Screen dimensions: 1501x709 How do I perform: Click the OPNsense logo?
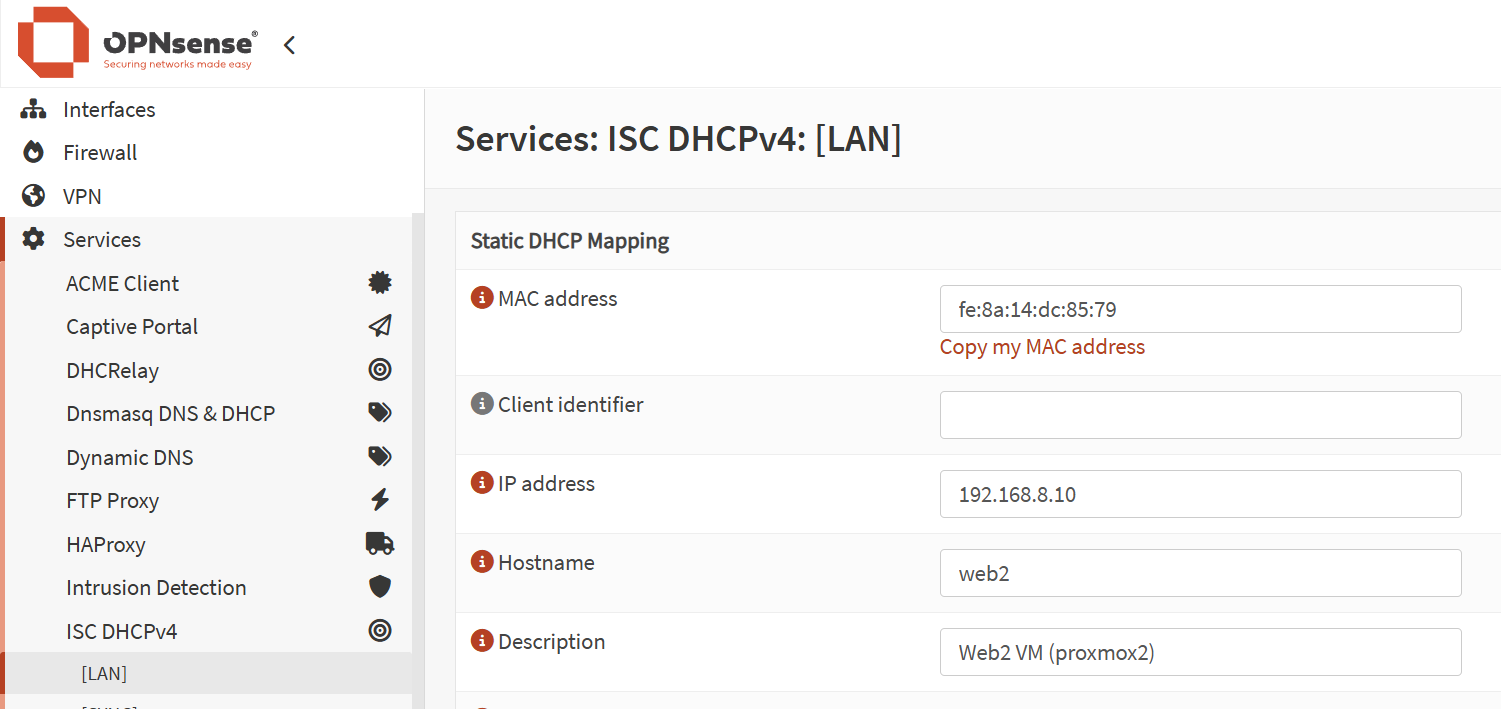pos(137,43)
